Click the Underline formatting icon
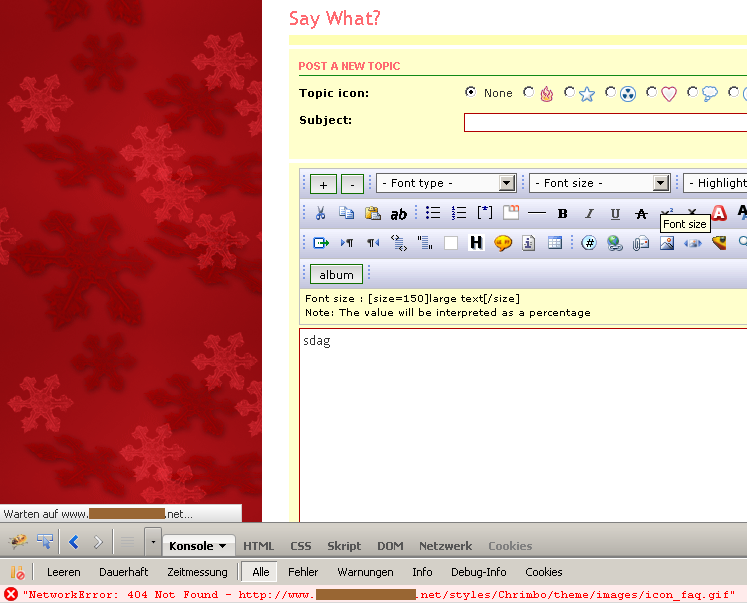 coord(615,214)
